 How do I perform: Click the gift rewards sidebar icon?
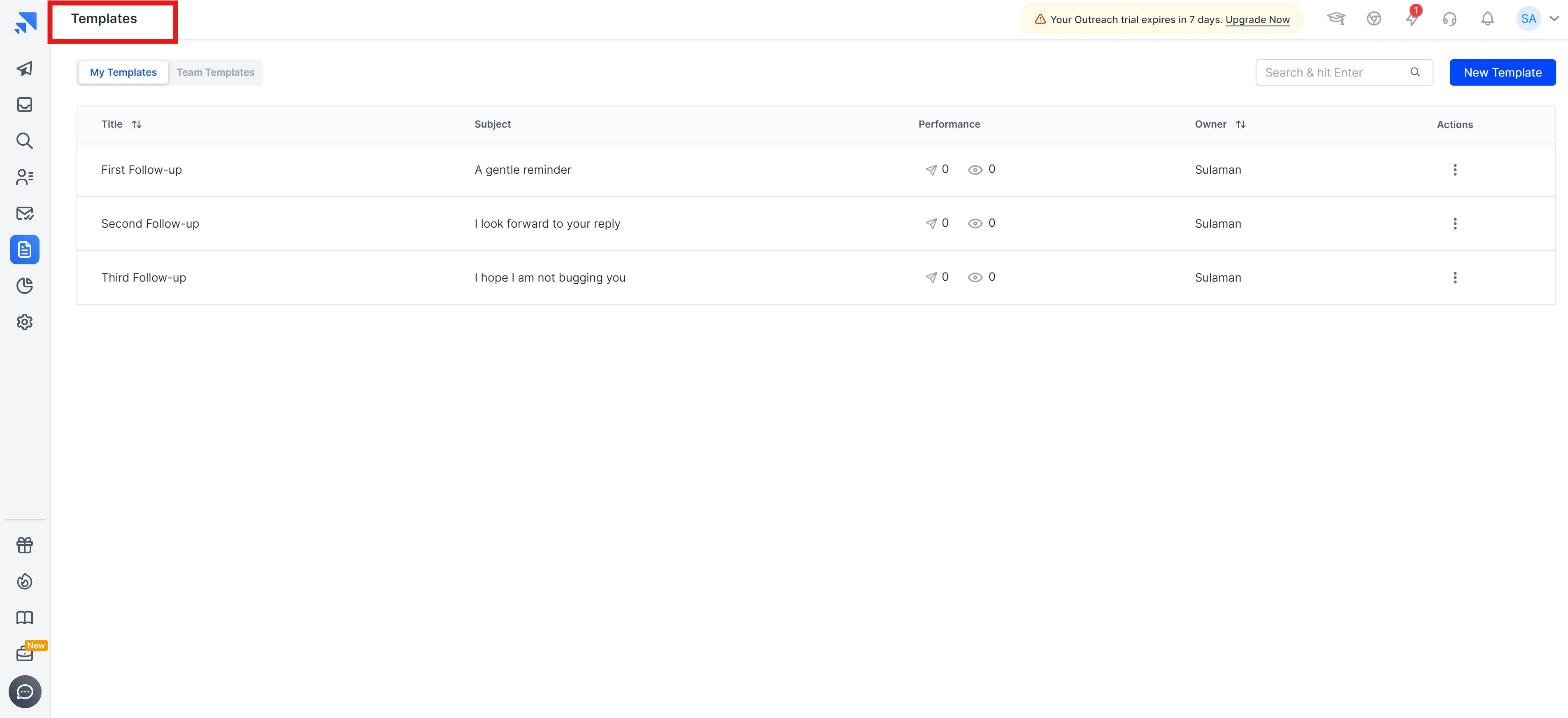pos(24,545)
